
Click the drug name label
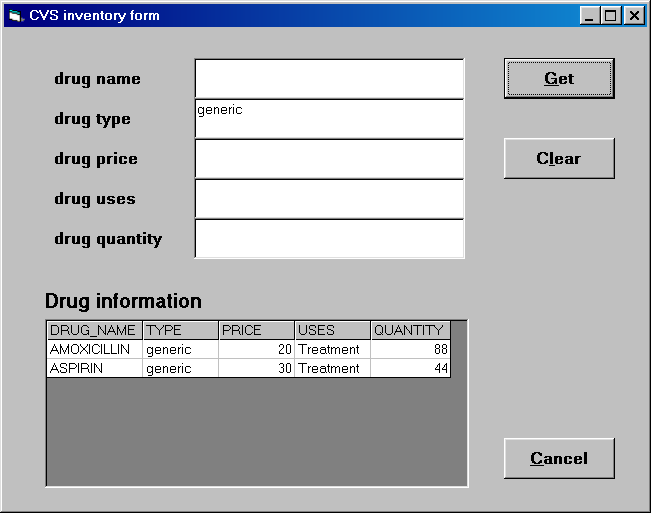click(97, 79)
